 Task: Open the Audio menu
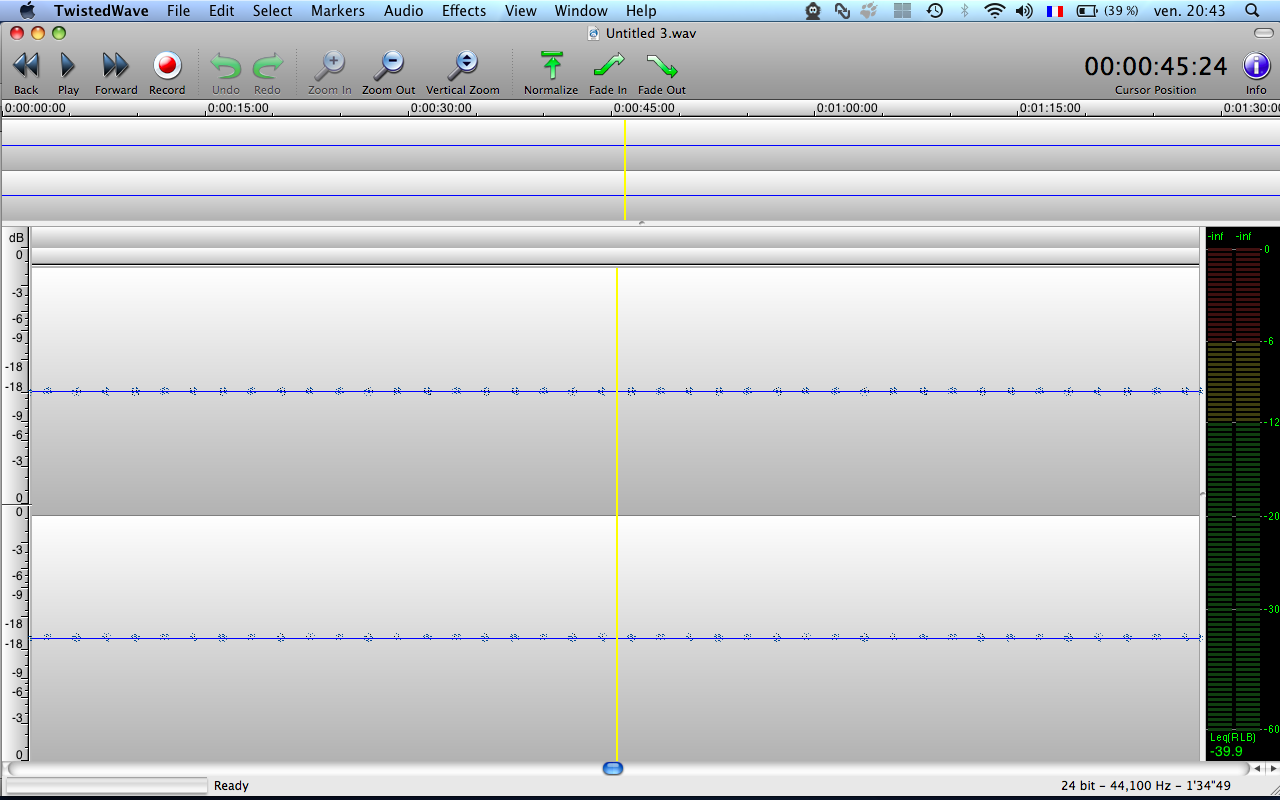[403, 11]
